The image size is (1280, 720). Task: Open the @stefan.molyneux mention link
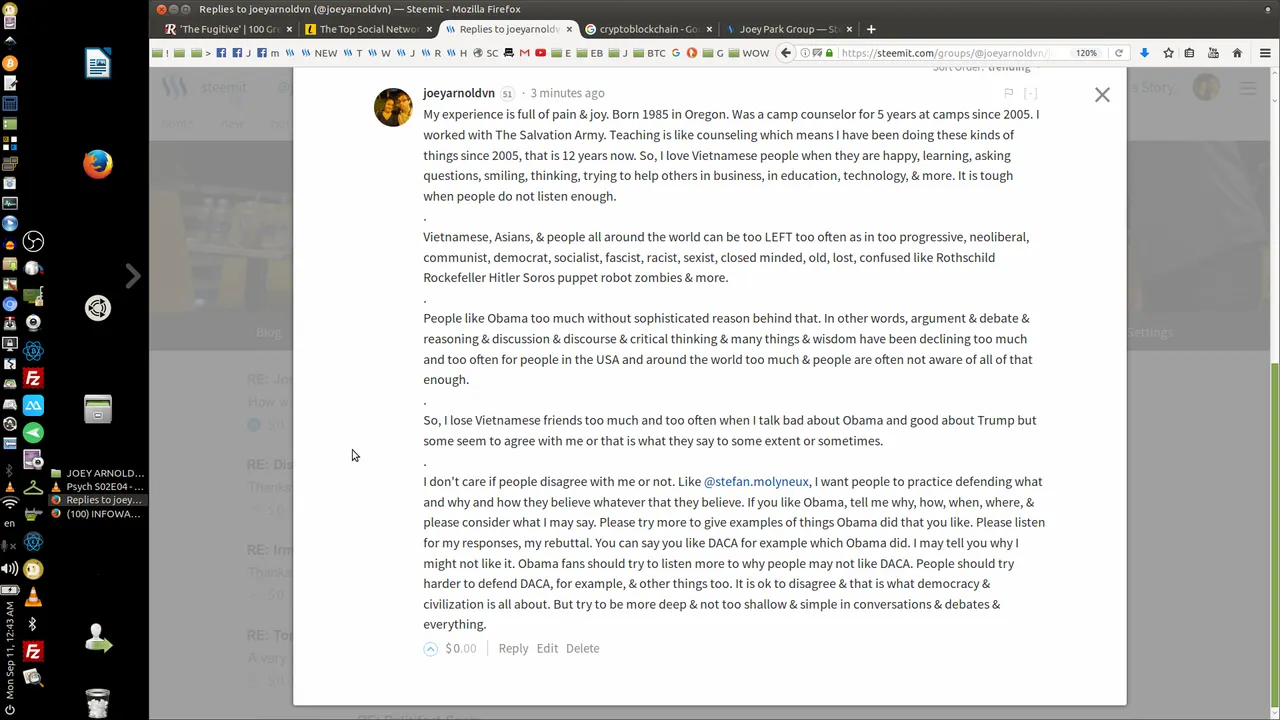point(756,481)
